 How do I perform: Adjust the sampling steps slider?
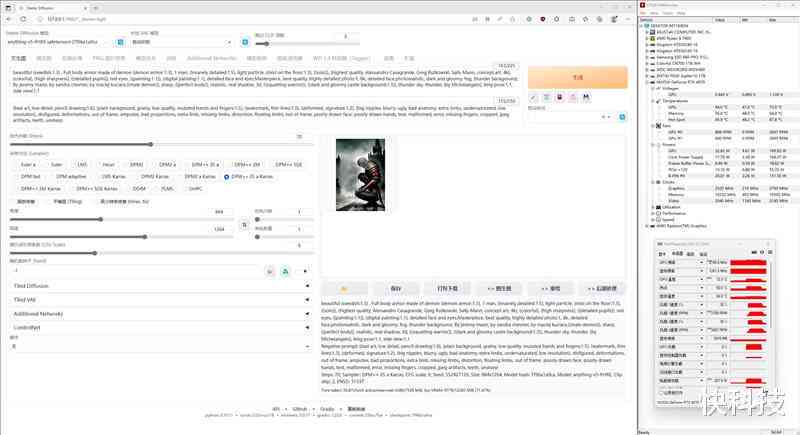click(x=161, y=144)
